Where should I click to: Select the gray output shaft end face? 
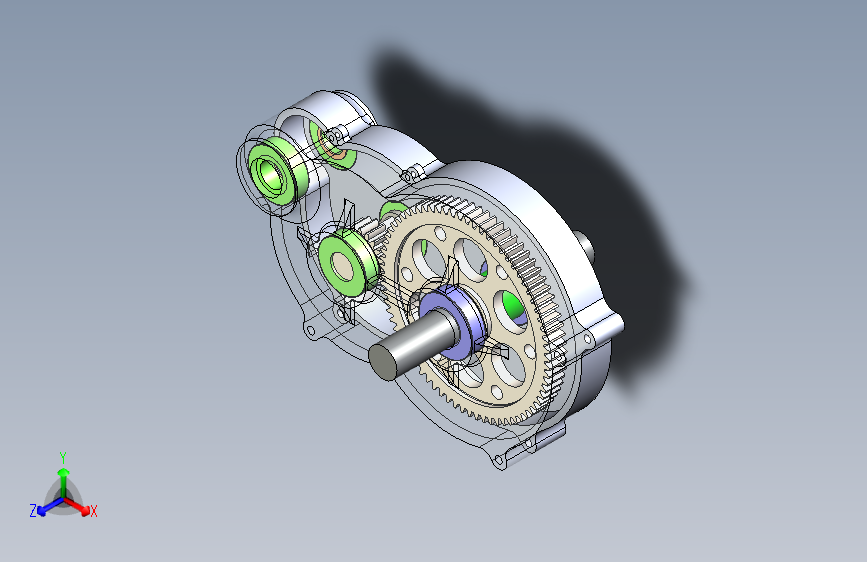(x=384, y=361)
